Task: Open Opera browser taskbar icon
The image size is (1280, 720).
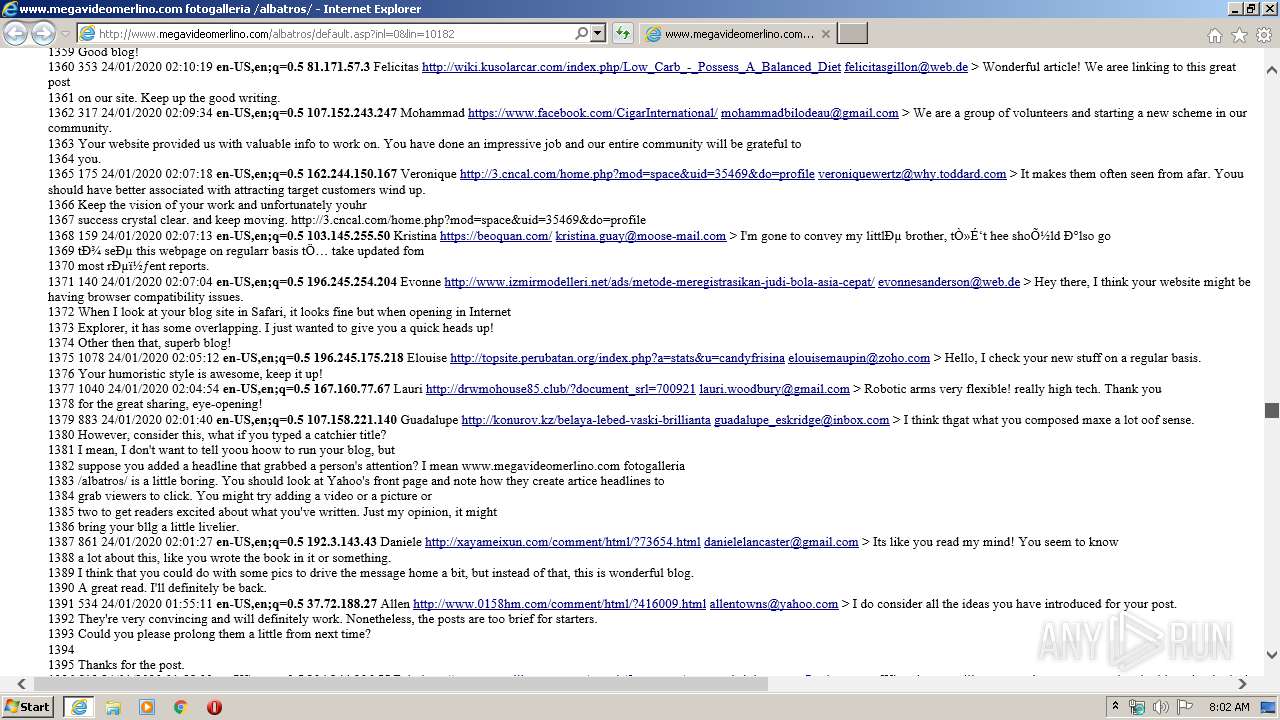Action: 214,707
